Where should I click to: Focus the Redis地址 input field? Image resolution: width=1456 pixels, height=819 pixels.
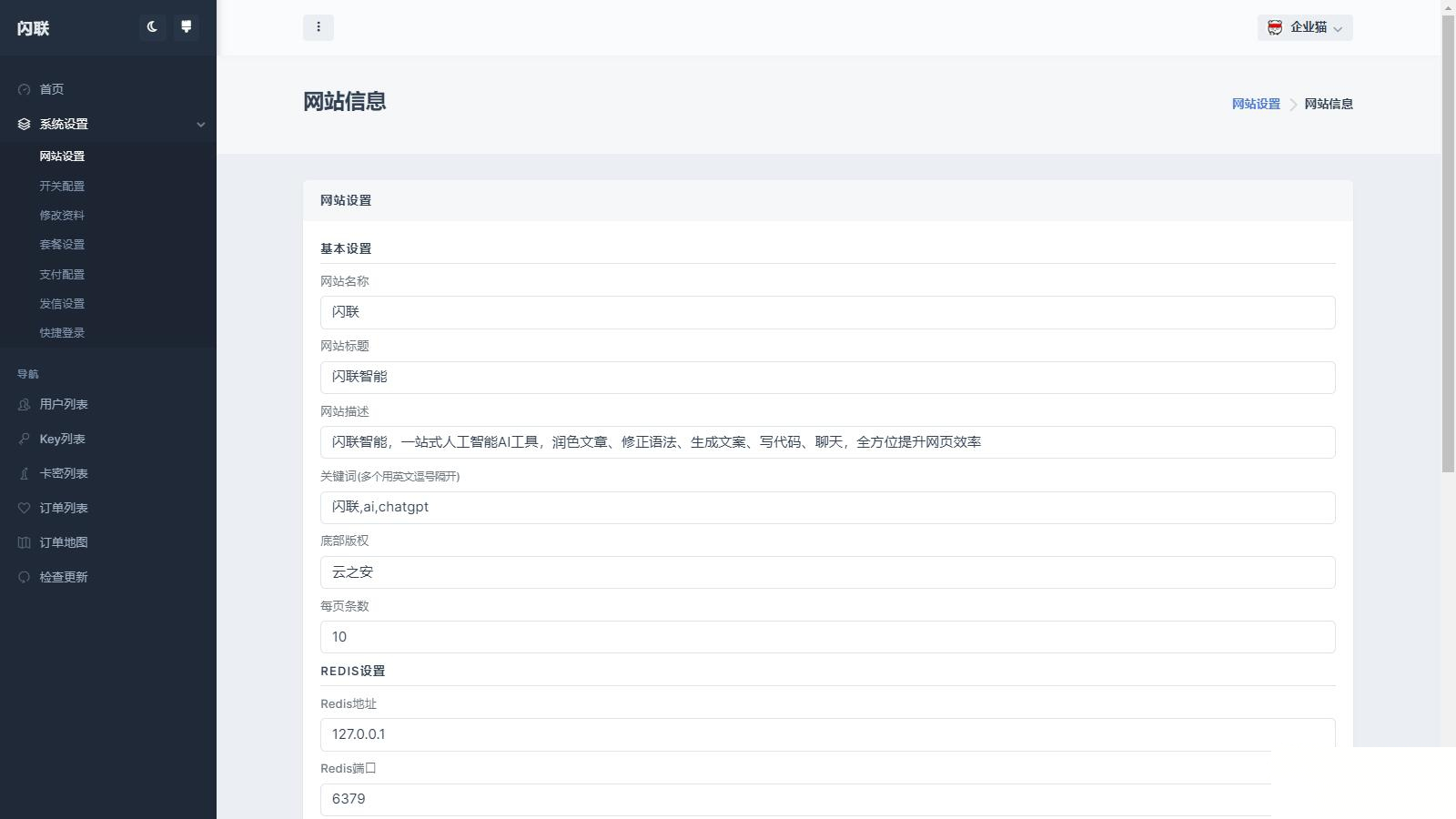(x=828, y=734)
